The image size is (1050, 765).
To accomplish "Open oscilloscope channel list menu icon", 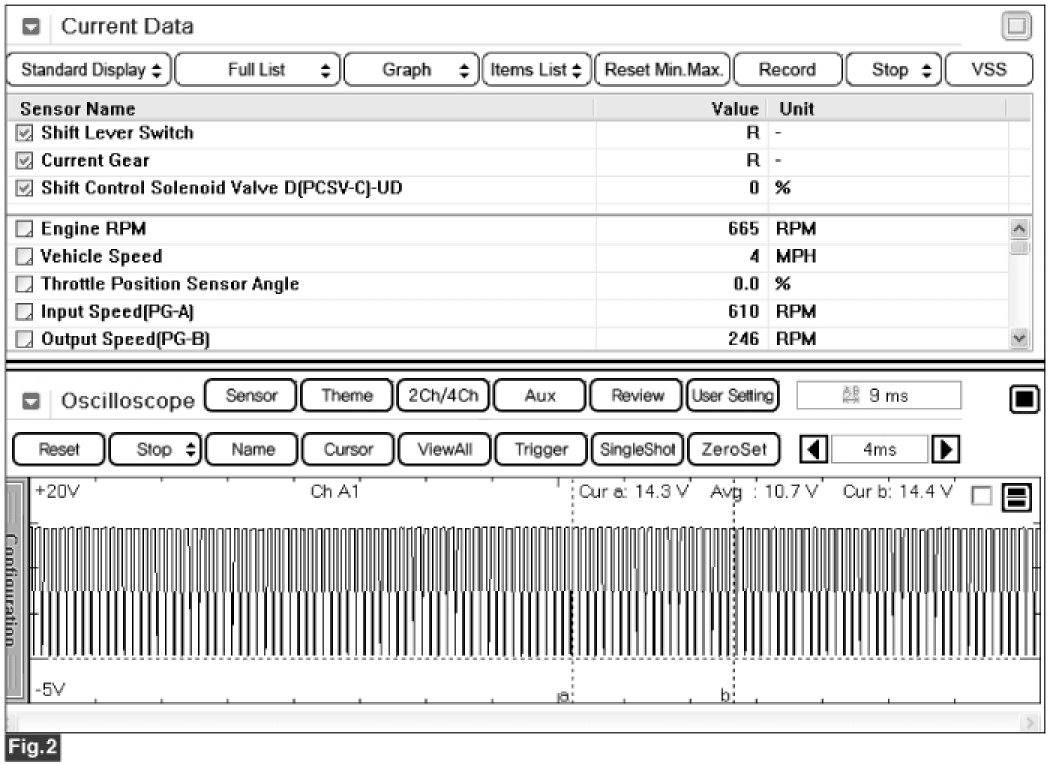I will (x=1016, y=498).
